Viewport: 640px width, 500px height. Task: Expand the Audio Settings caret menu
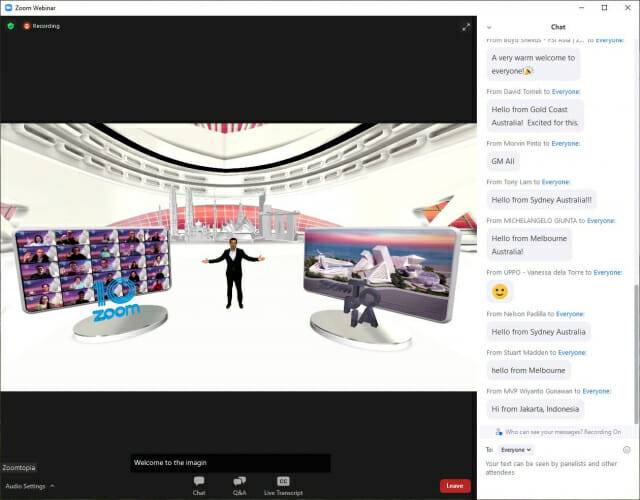point(52,486)
